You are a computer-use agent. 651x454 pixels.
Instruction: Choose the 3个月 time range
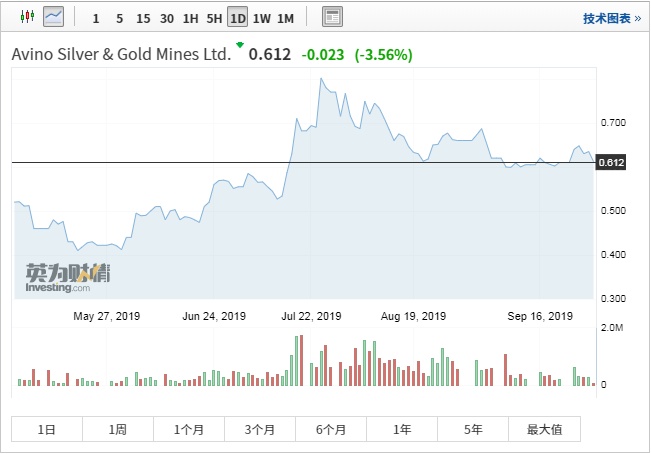coord(260,429)
